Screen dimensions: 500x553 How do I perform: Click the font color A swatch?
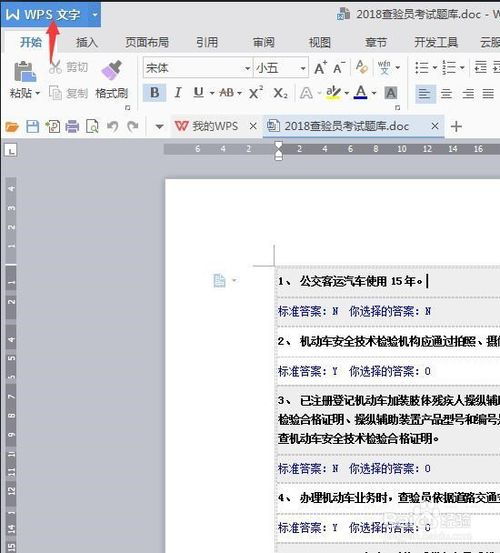click(360, 93)
